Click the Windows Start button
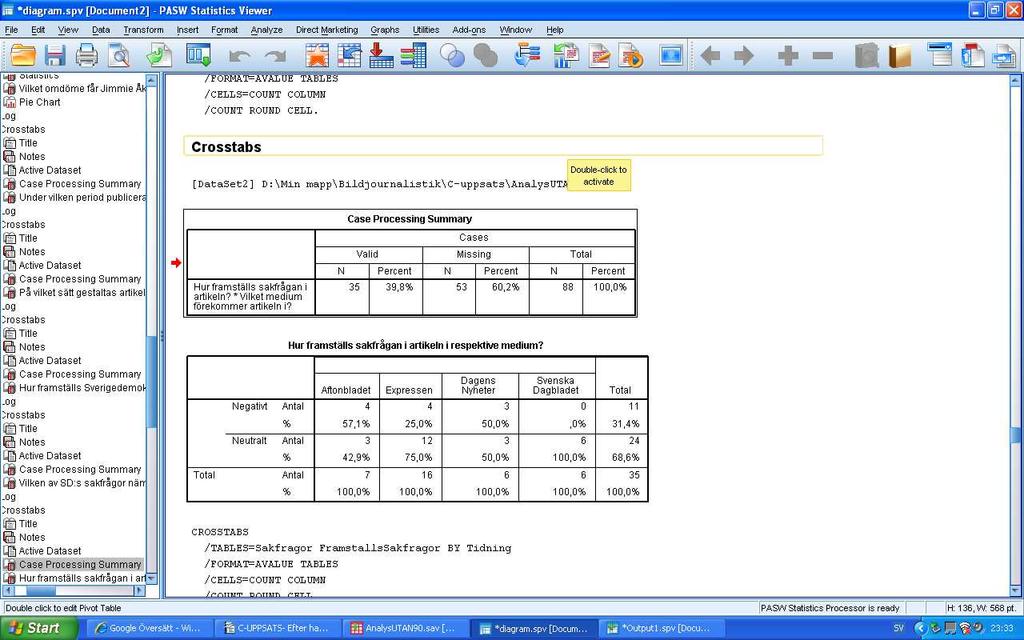Screen dimensions: 1024x640 click(38, 628)
